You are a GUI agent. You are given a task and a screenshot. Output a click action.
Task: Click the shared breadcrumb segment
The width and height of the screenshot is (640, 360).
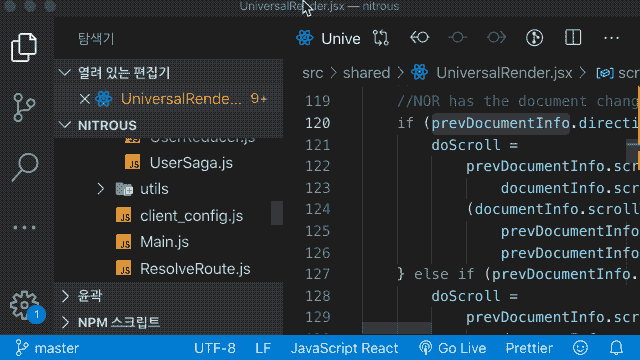(367, 73)
